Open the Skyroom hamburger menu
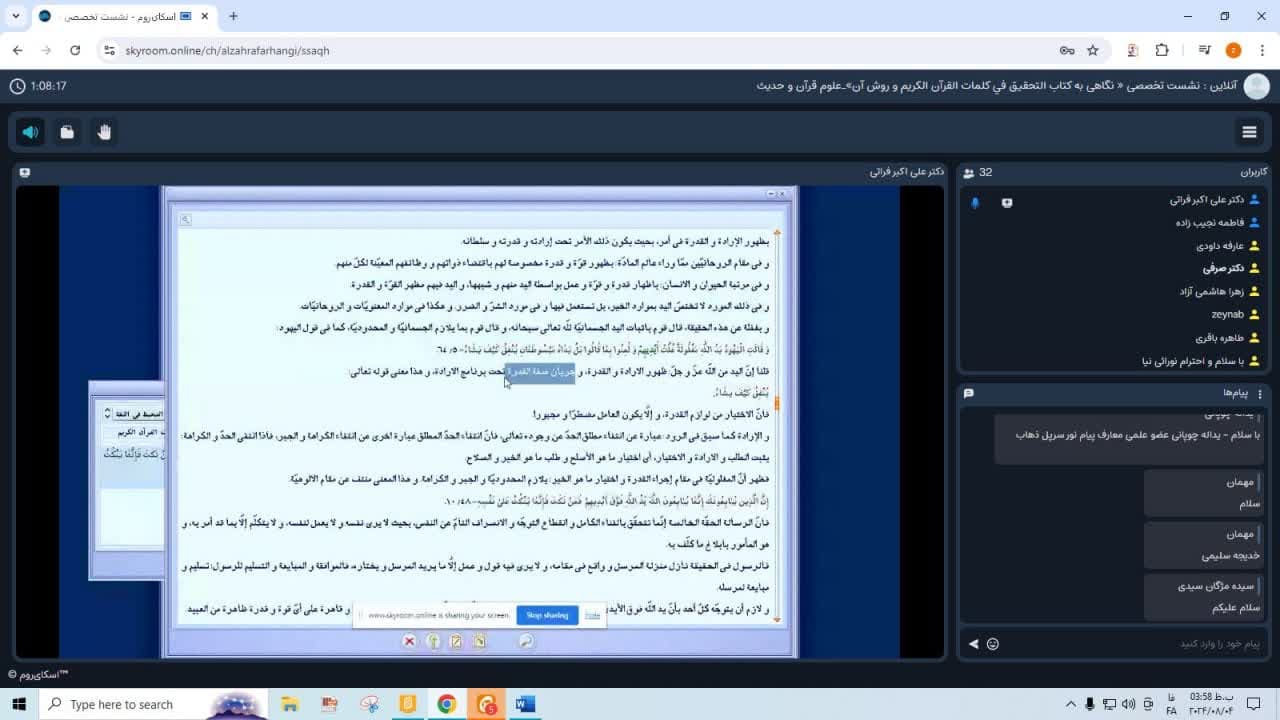Screen dimensions: 1280x720 tap(1249, 132)
